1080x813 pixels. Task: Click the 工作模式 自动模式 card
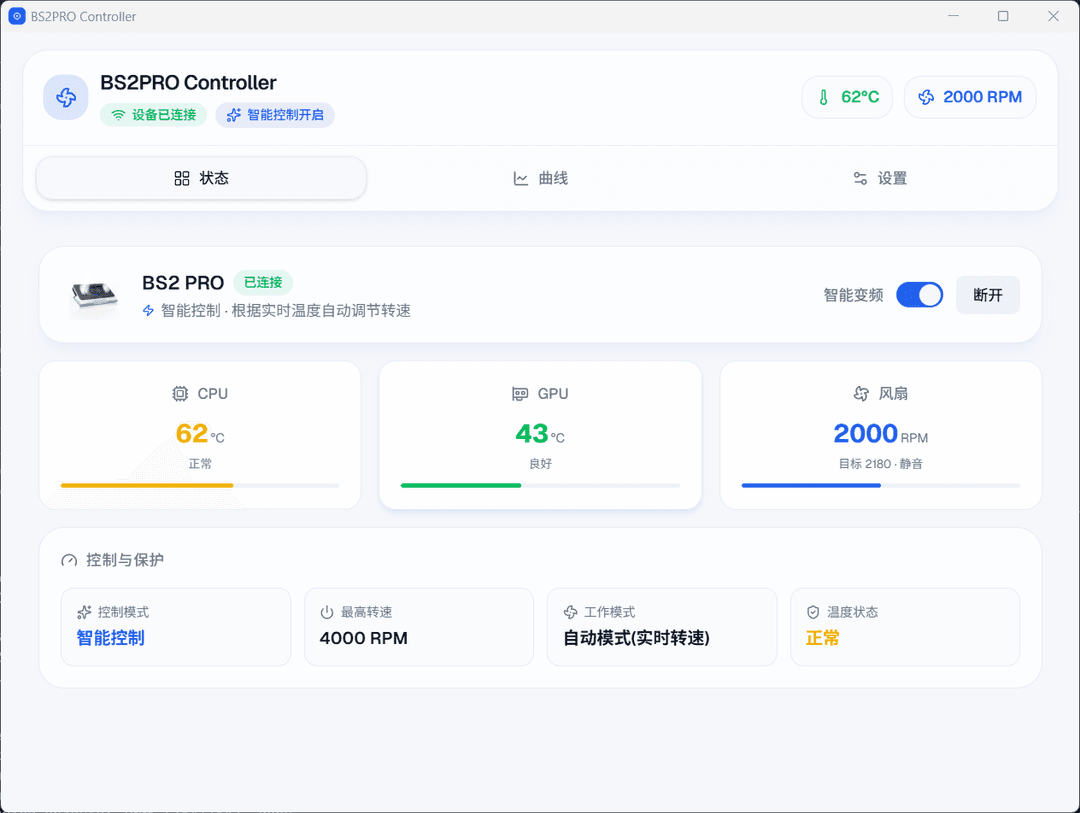(x=661, y=627)
